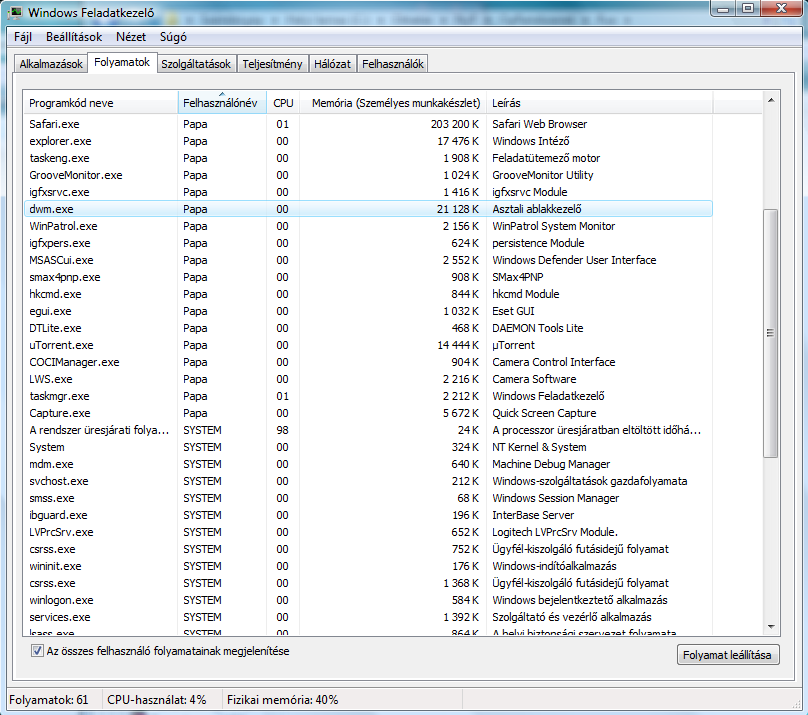Select the winlogon.exe process row
808x715 pixels.
pyautogui.click(x=368, y=600)
